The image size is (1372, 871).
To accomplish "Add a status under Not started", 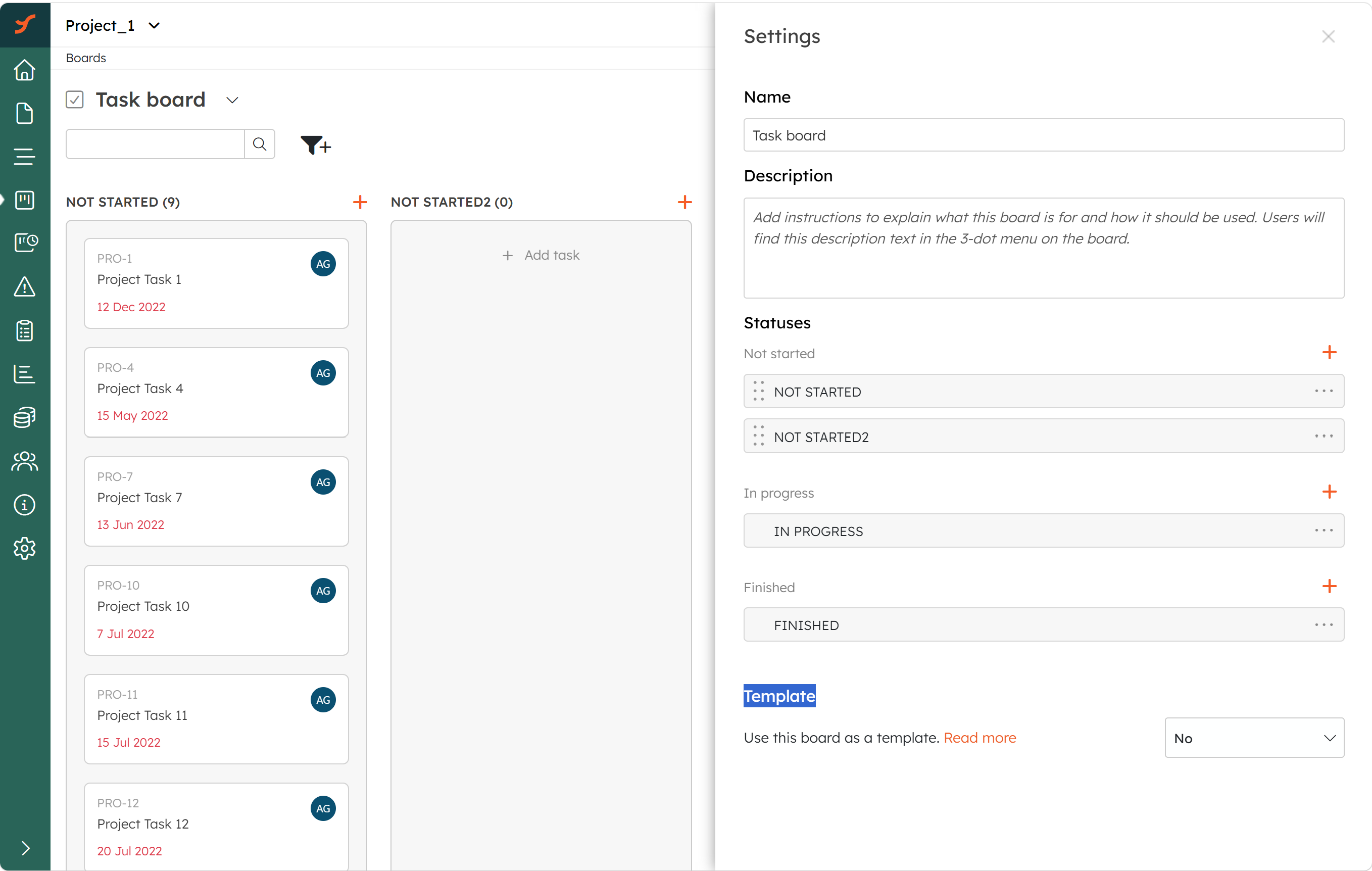I will (x=1329, y=352).
